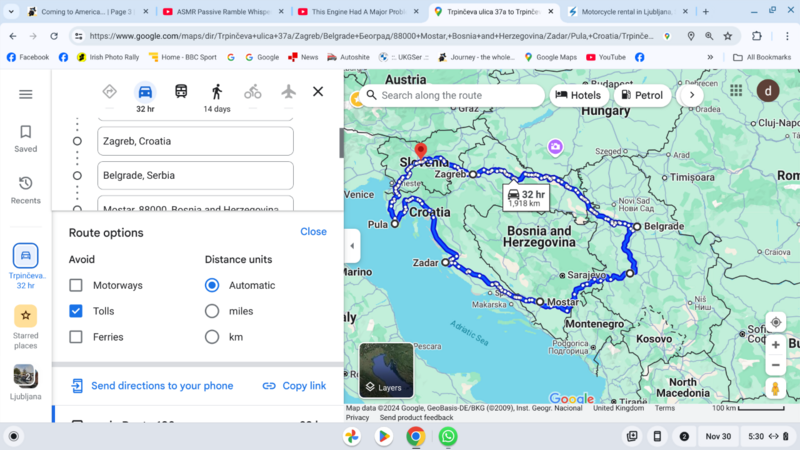Collapse the side panel arrow
The image size is (800, 450).
(352, 246)
